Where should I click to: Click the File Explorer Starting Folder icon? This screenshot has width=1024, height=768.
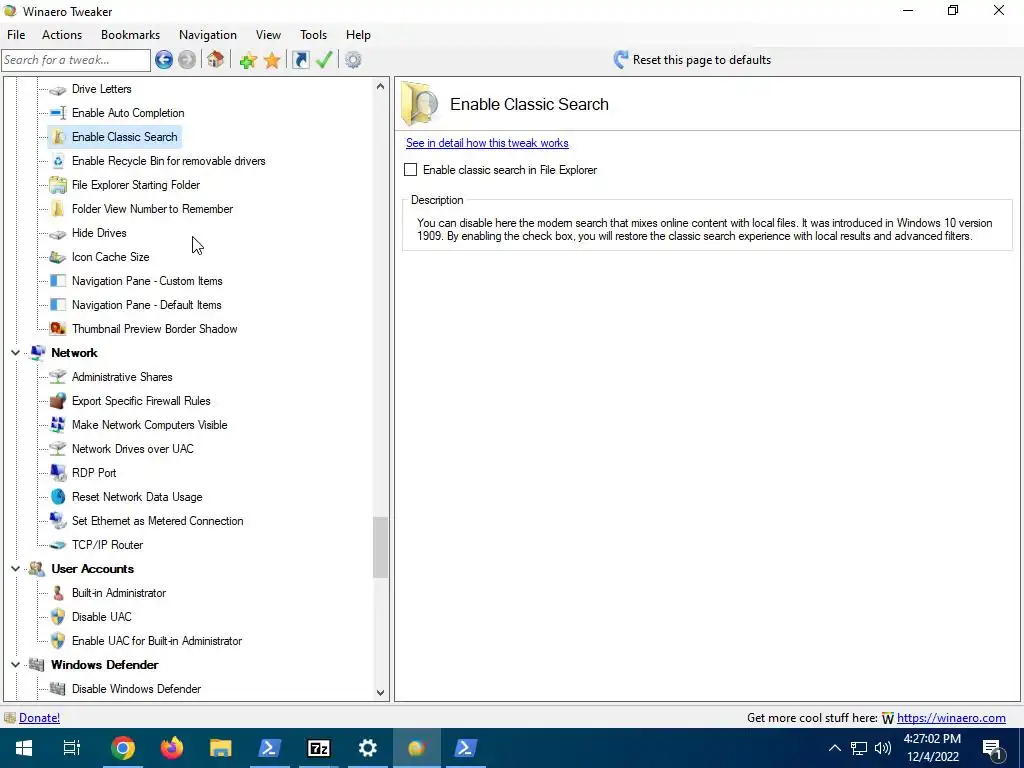58,185
